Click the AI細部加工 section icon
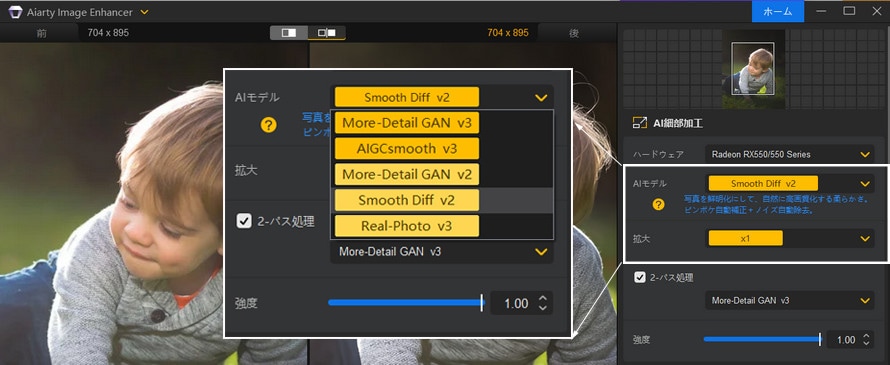The width and height of the screenshot is (890, 365). [x=640, y=123]
